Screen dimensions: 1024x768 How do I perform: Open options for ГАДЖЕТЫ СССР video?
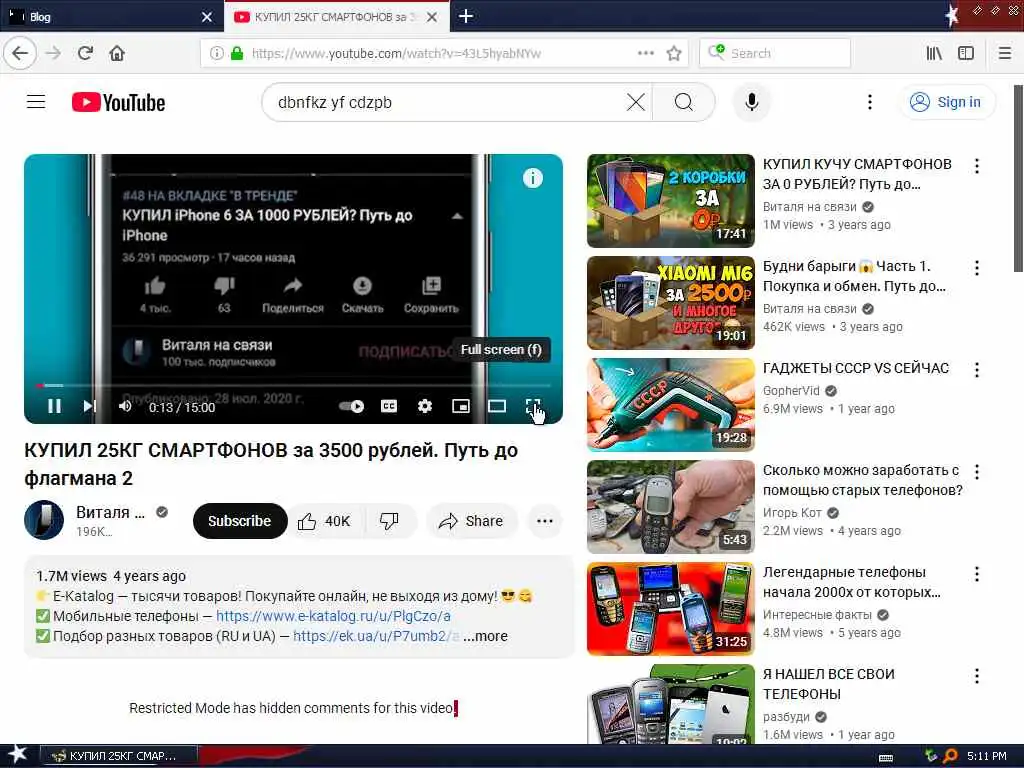(976, 370)
